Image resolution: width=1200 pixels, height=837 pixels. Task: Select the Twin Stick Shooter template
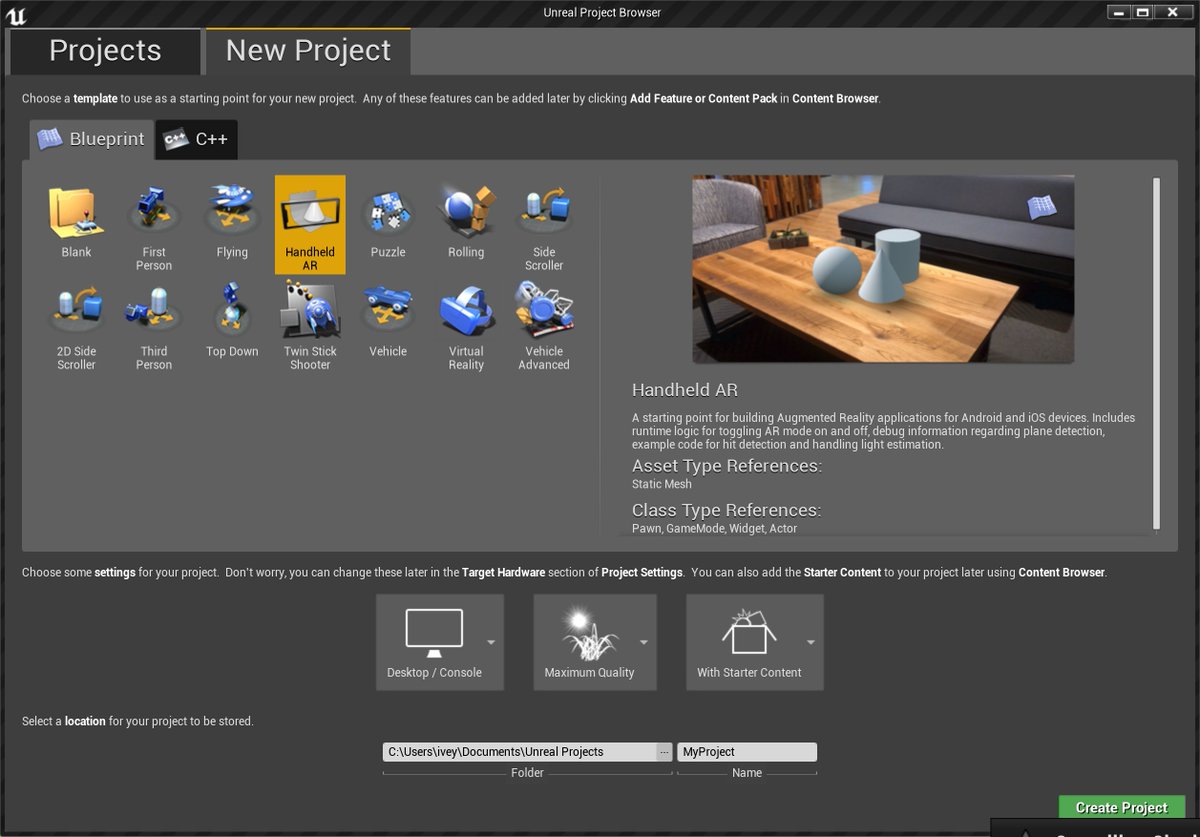pos(310,324)
